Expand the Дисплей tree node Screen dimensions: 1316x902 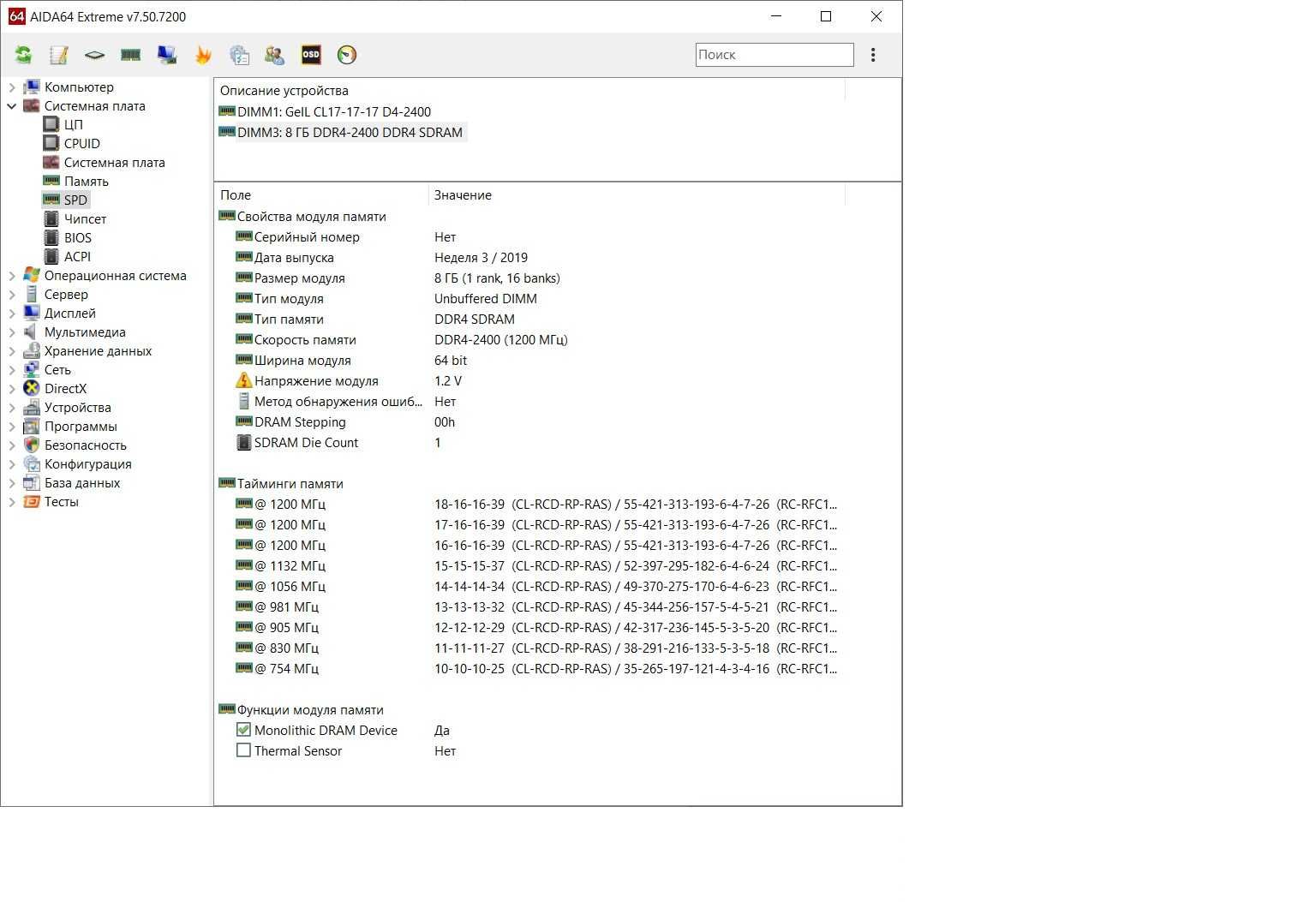12,314
